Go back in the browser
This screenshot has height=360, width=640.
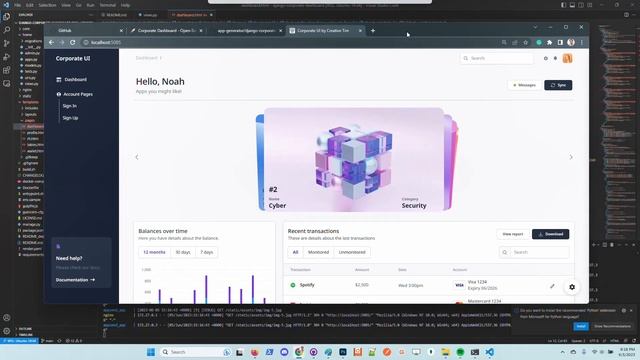point(51,42)
